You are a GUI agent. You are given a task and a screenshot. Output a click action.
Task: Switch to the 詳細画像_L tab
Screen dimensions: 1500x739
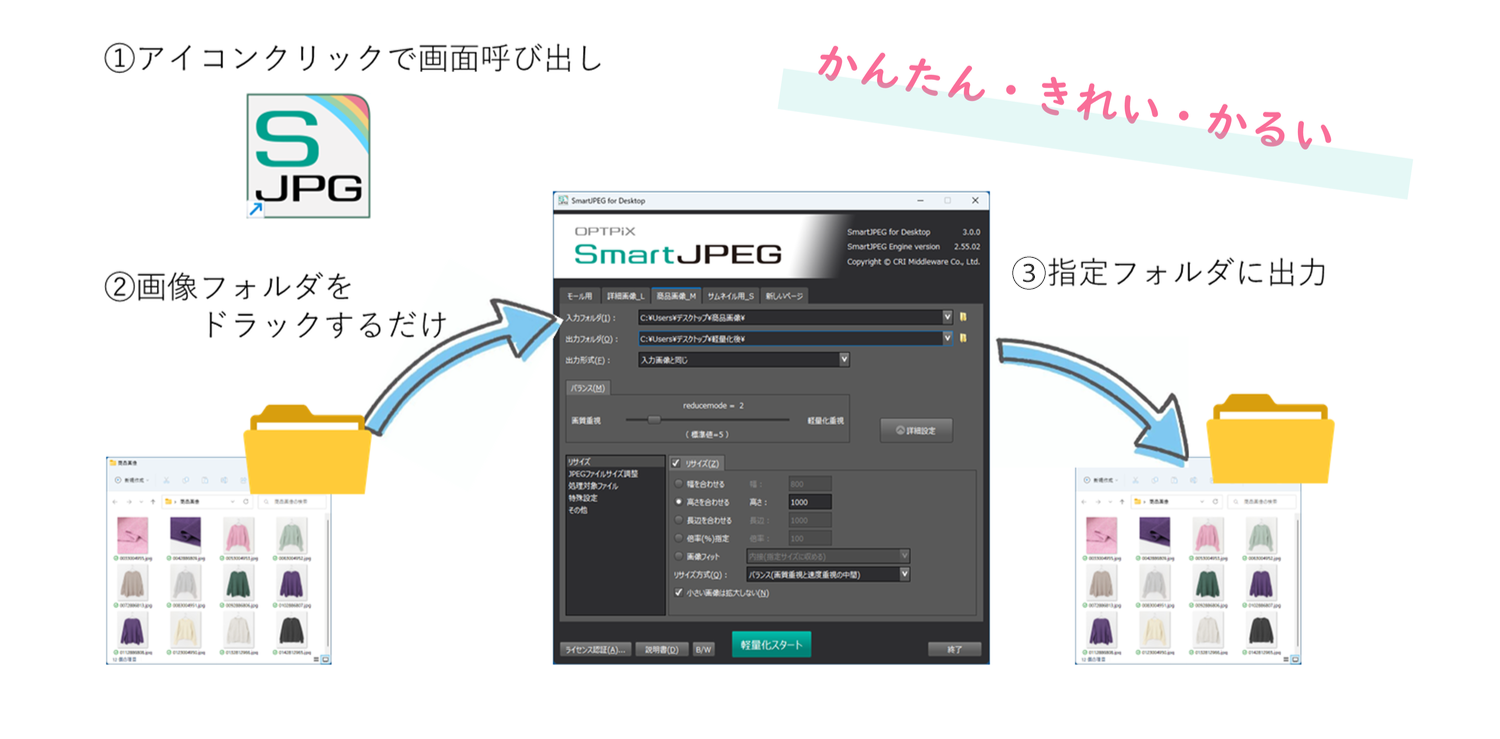625,296
